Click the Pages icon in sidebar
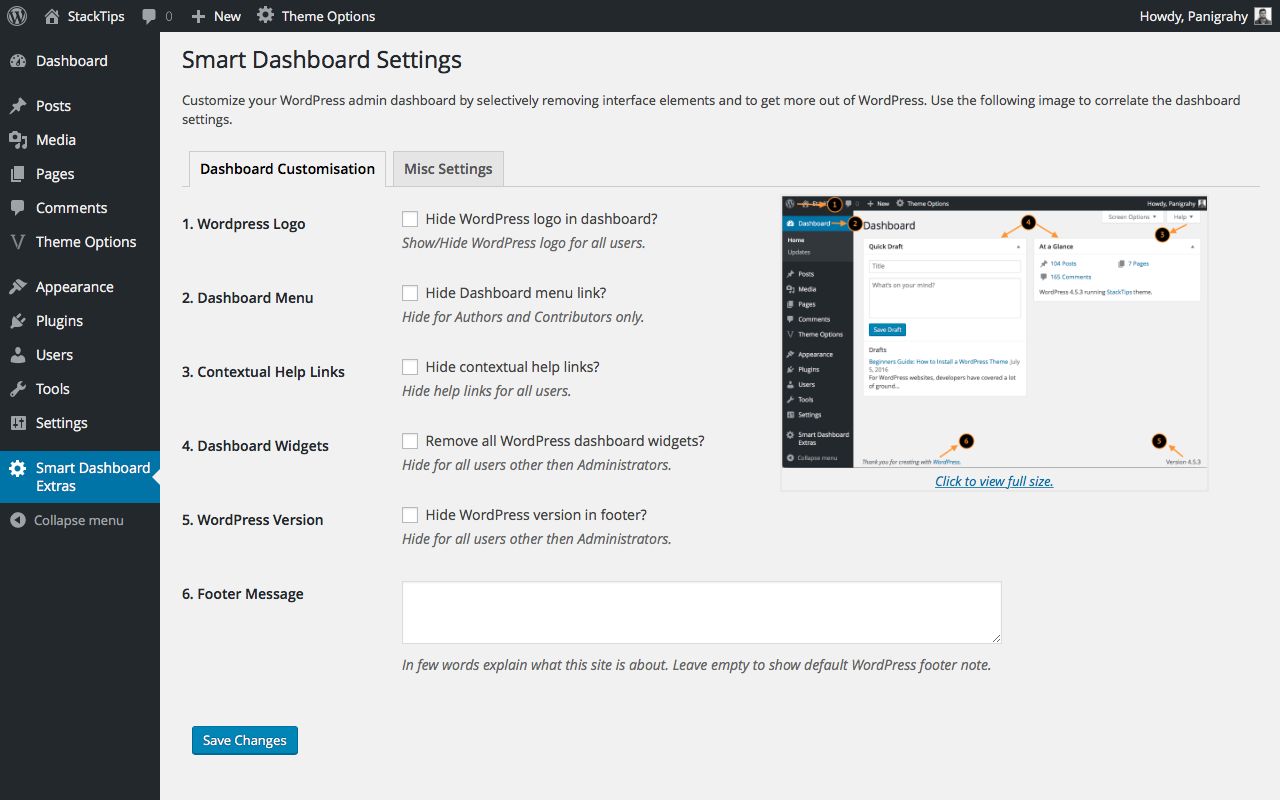Image resolution: width=1280 pixels, height=800 pixels. 18,174
